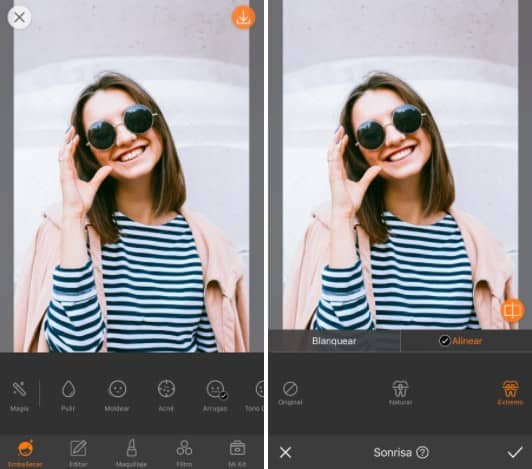The height and width of the screenshot is (469, 532).
Task: Choose the Original no-effect option
Action: point(290,393)
